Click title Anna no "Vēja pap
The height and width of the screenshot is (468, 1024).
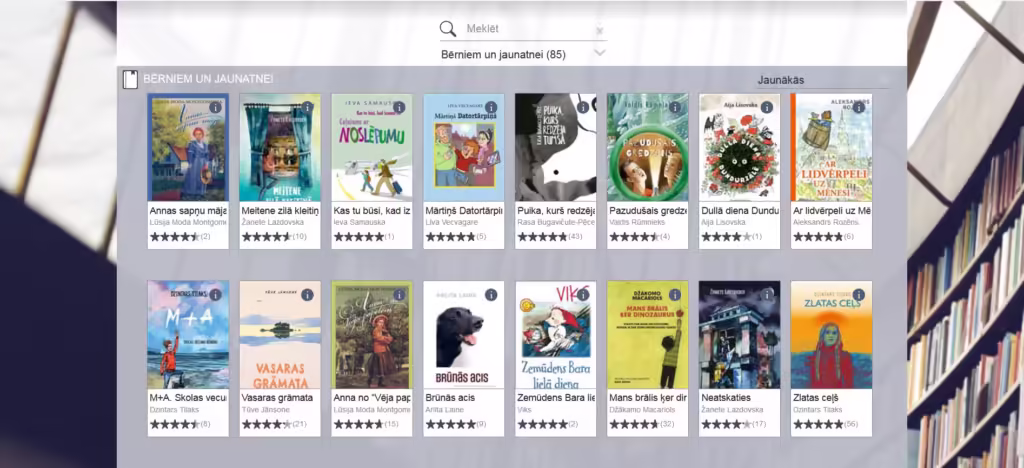coord(372,398)
